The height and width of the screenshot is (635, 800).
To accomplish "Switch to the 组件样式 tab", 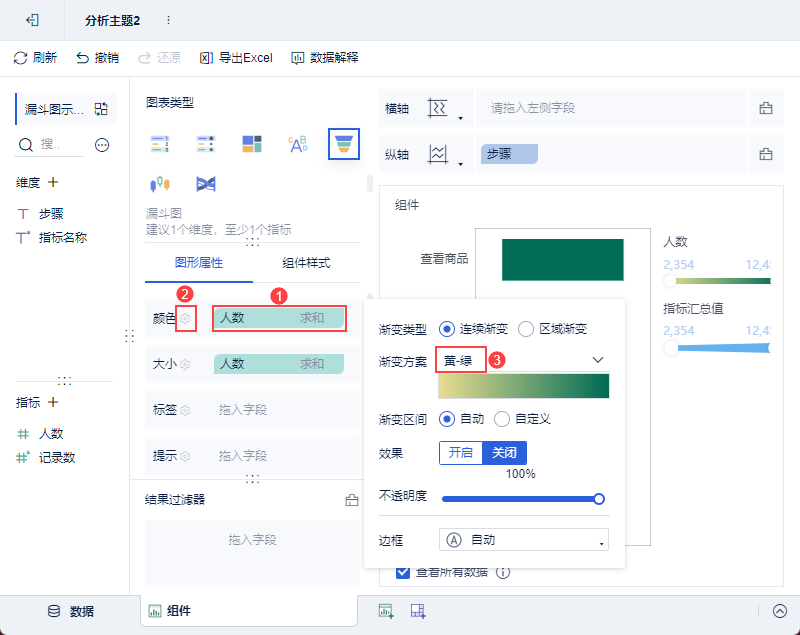I will pyautogui.click(x=306, y=263).
